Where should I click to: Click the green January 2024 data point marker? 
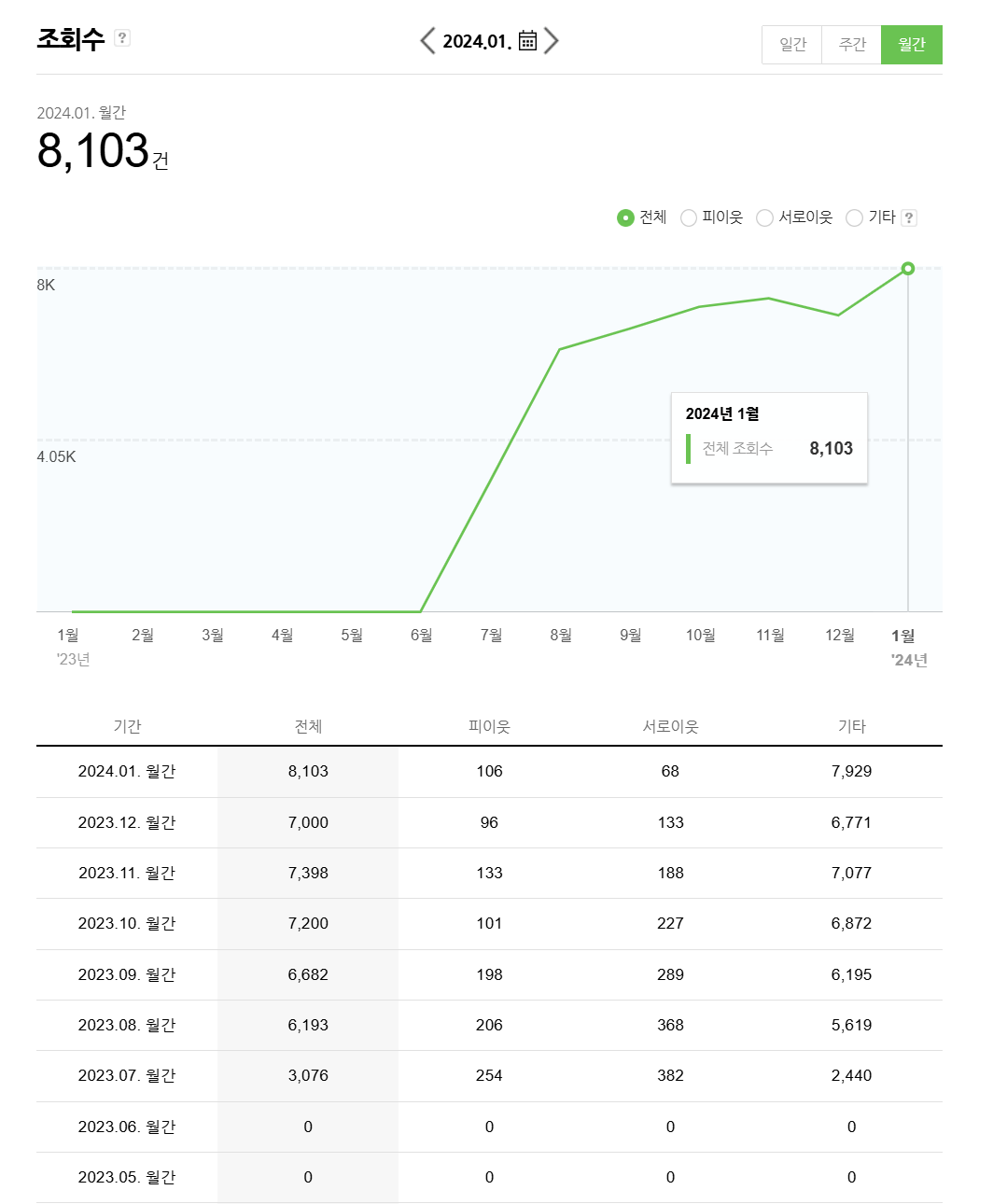(906, 270)
